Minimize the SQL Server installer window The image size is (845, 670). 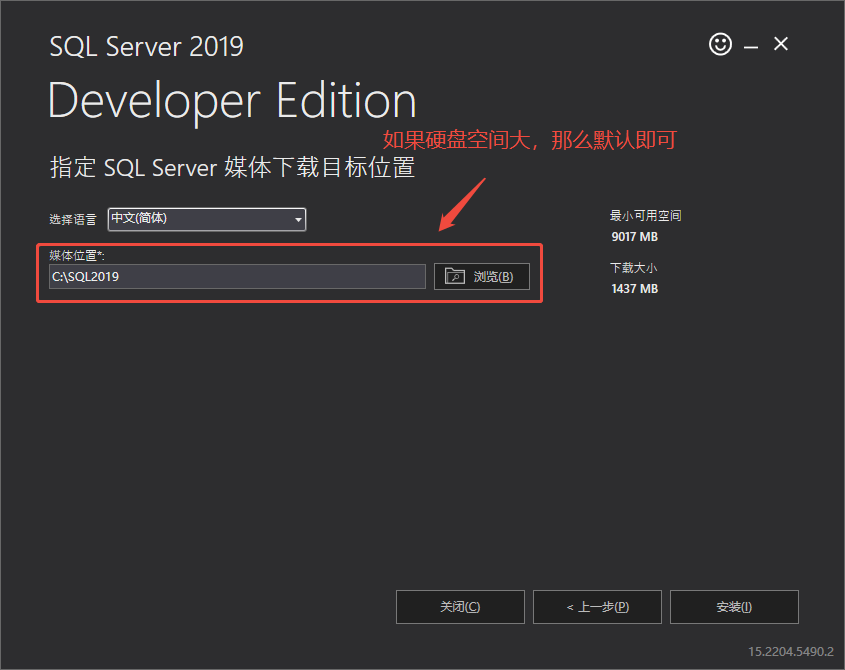click(x=751, y=47)
